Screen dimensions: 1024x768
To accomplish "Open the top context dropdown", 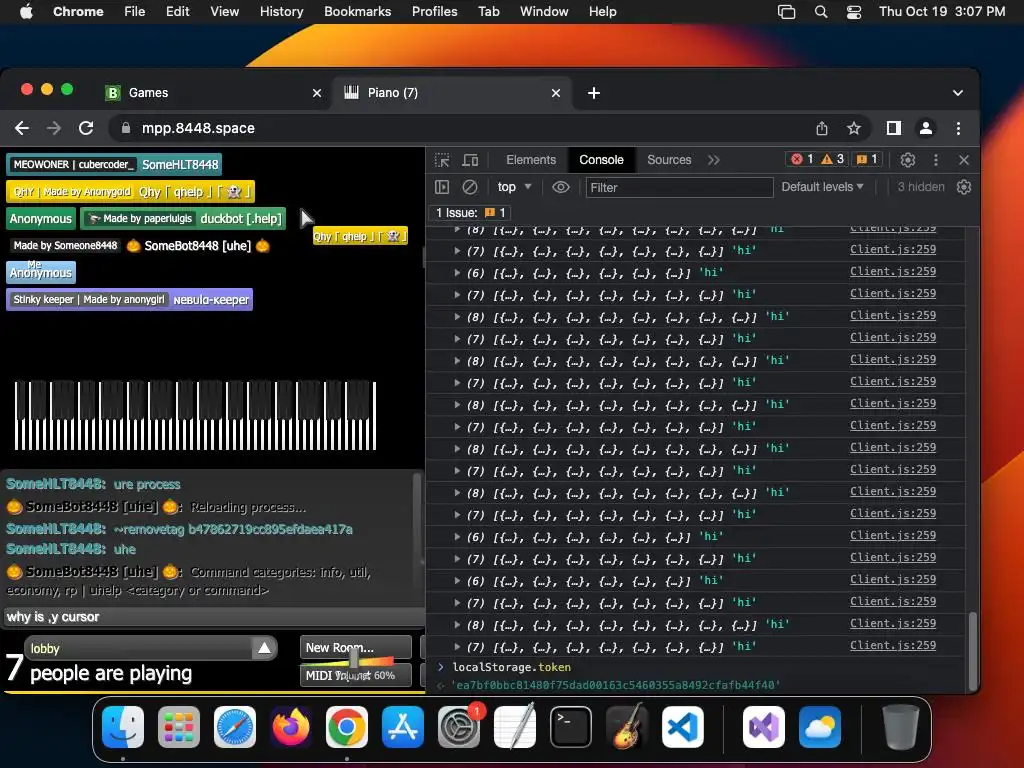I will point(514,187).
